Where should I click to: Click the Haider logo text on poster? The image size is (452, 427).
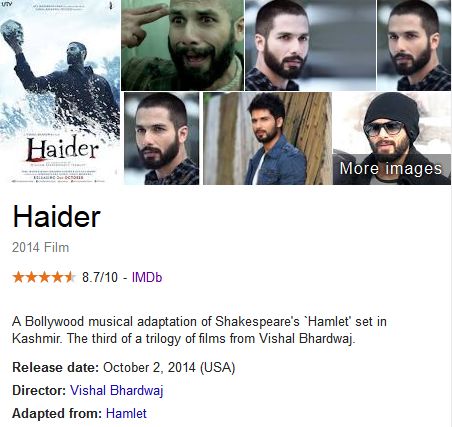63,148
